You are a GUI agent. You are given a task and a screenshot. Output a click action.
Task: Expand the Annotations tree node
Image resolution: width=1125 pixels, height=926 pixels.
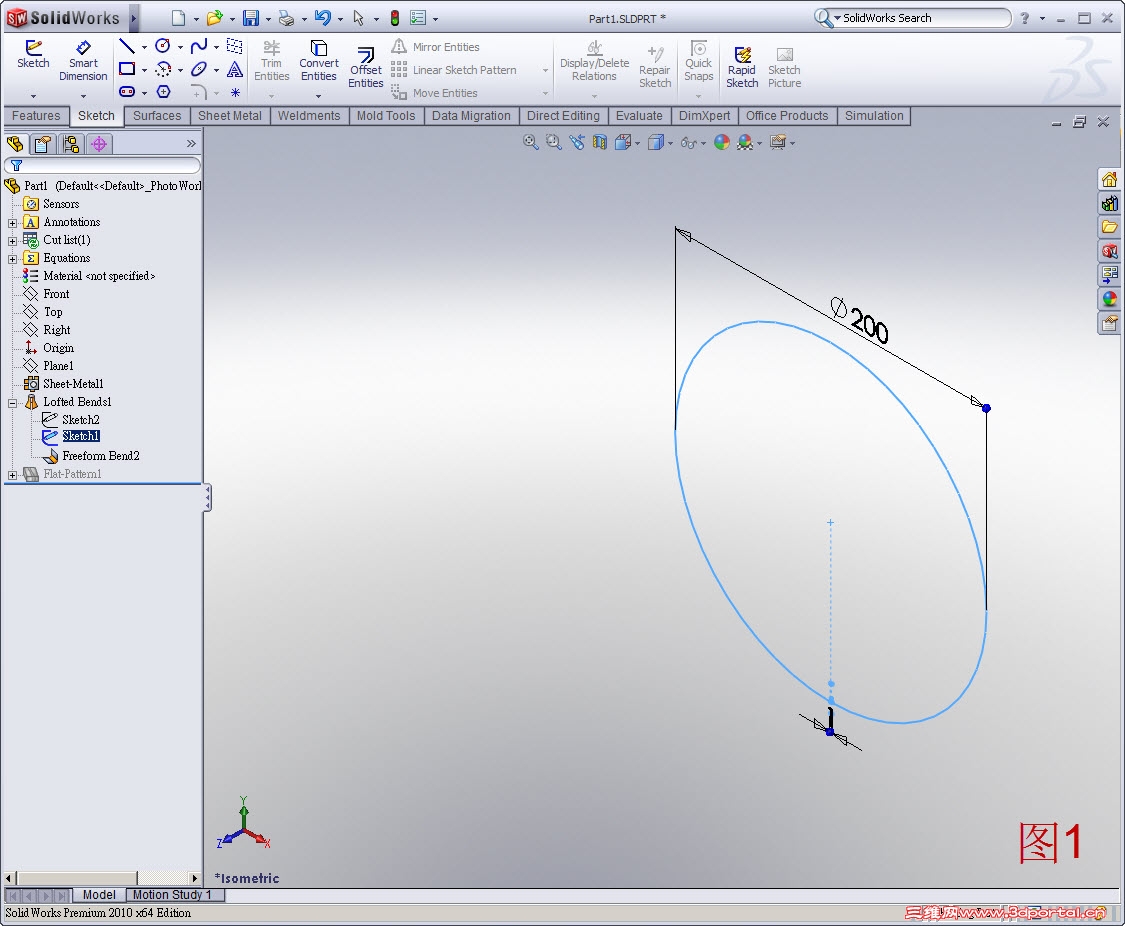coord(12,223)
